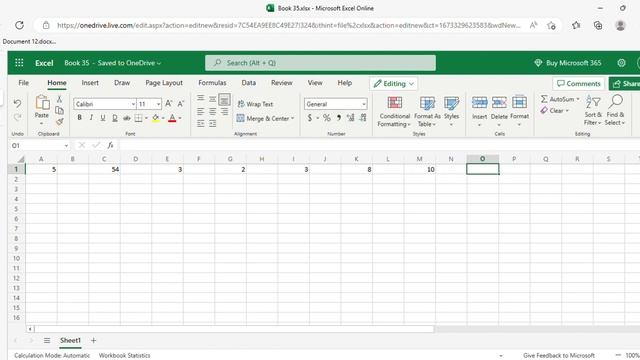Click the Clear eraser button
This screenshot has width=640, height=360.
pos(554,111)
